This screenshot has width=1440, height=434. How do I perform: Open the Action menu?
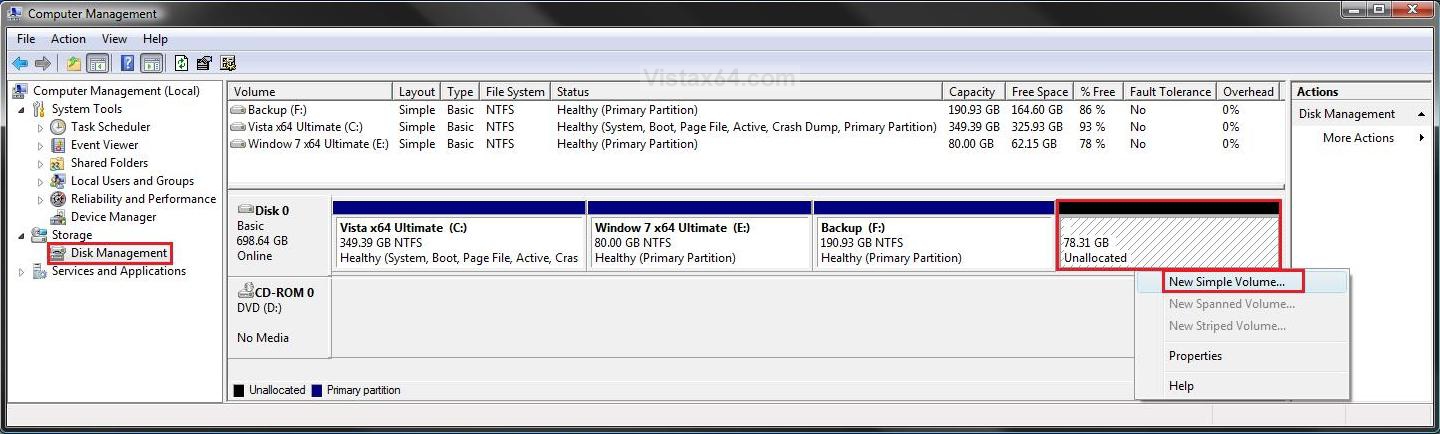coord(68,39)
